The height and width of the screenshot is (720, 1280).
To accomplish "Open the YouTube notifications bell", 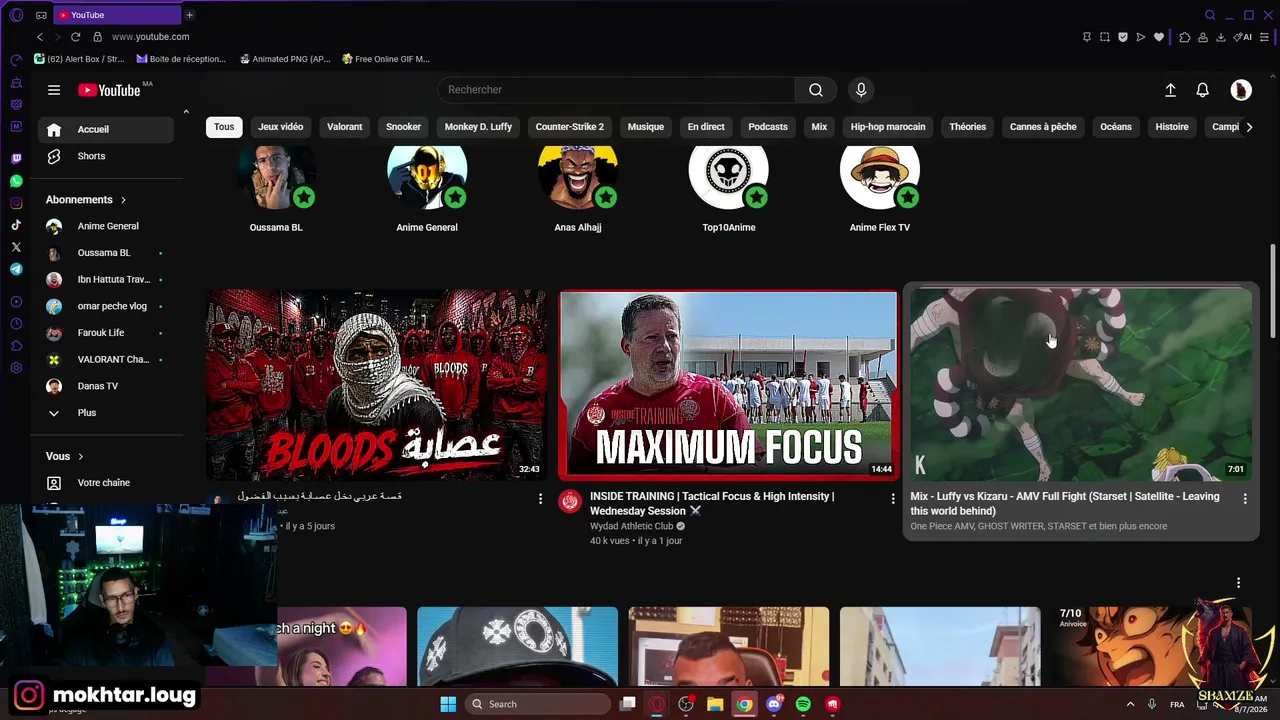I will [1203, 90].
